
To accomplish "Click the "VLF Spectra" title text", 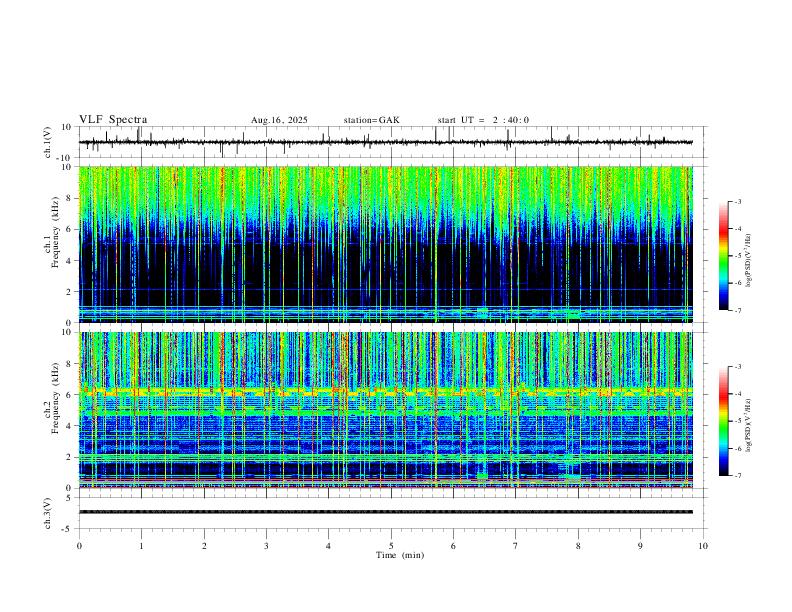I will tap(113, 120).
